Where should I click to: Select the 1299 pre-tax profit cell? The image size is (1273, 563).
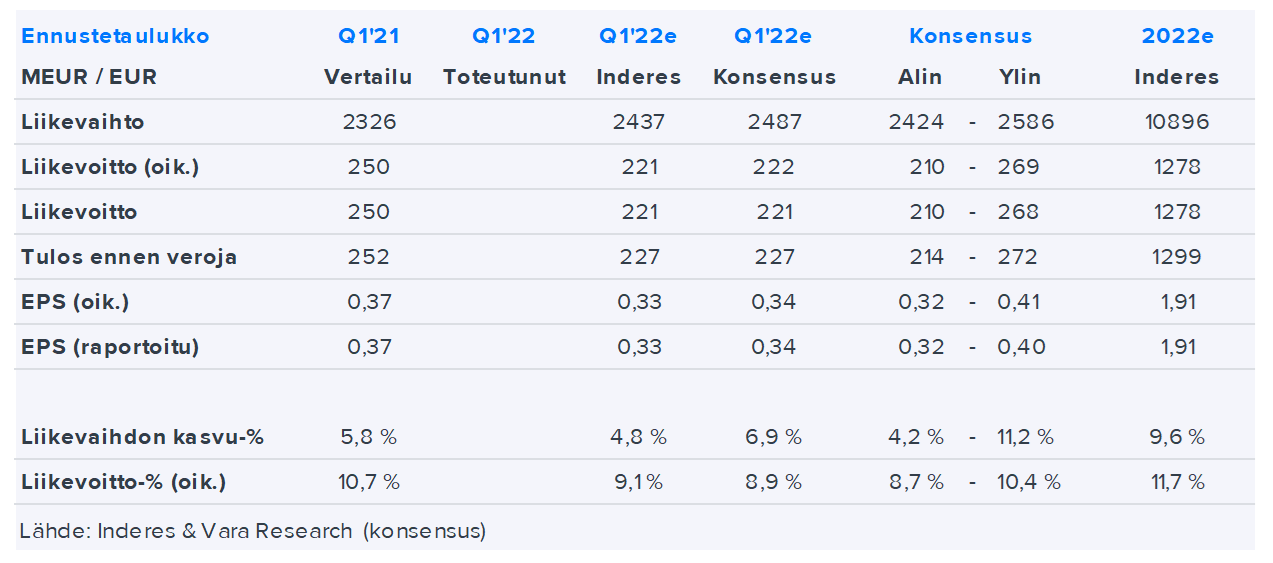[1176, 257]
